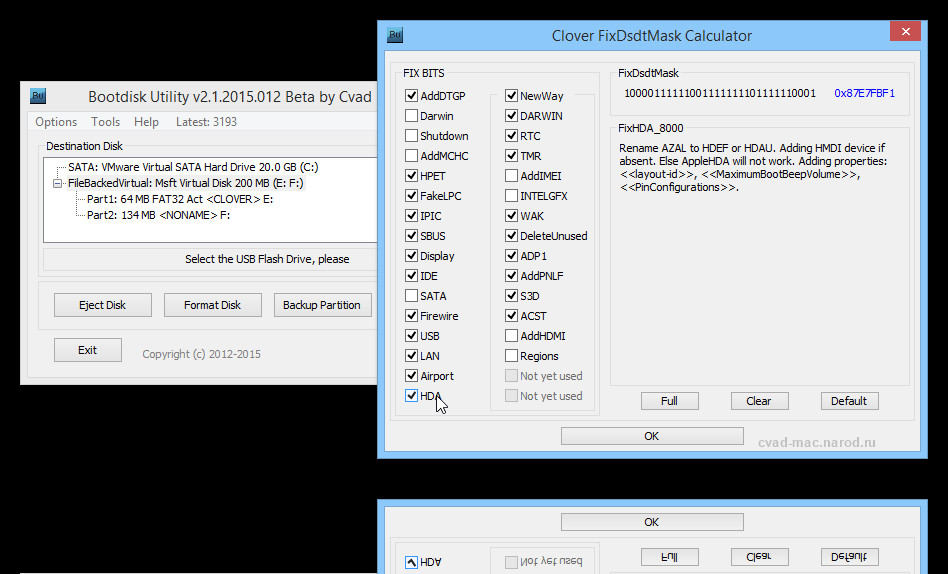Image resolution: width=948 pixels, height=574 pixels.
Task: Collapse the FileBackedVirtual disk tree node
Action: [x=57, y=183]
